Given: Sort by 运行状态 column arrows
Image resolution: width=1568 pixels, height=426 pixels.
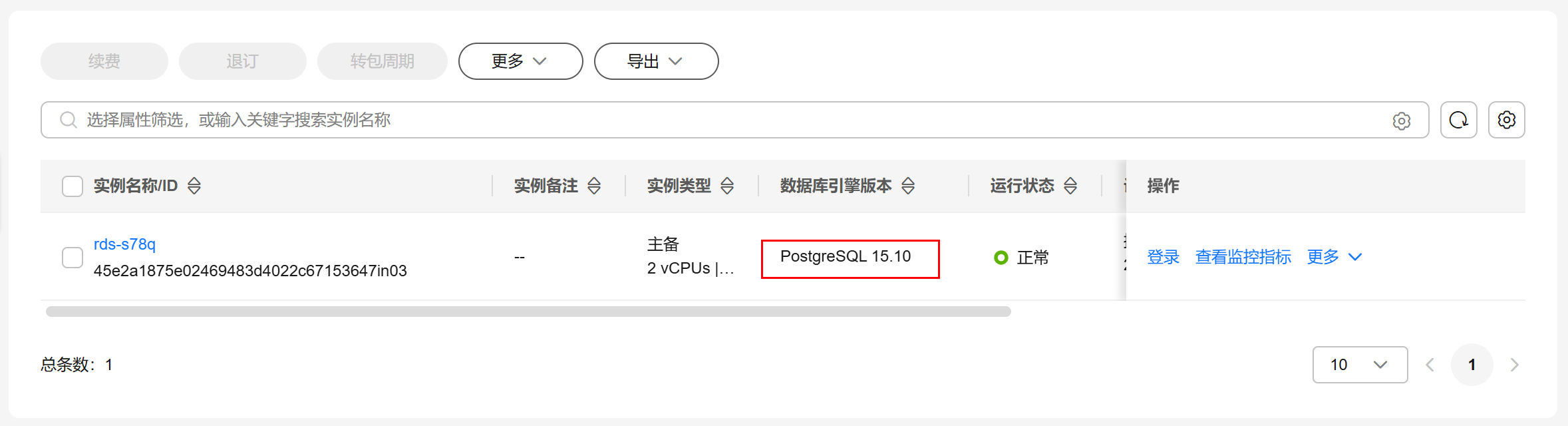Looking at the screenshot, I should coord(1070,186).
